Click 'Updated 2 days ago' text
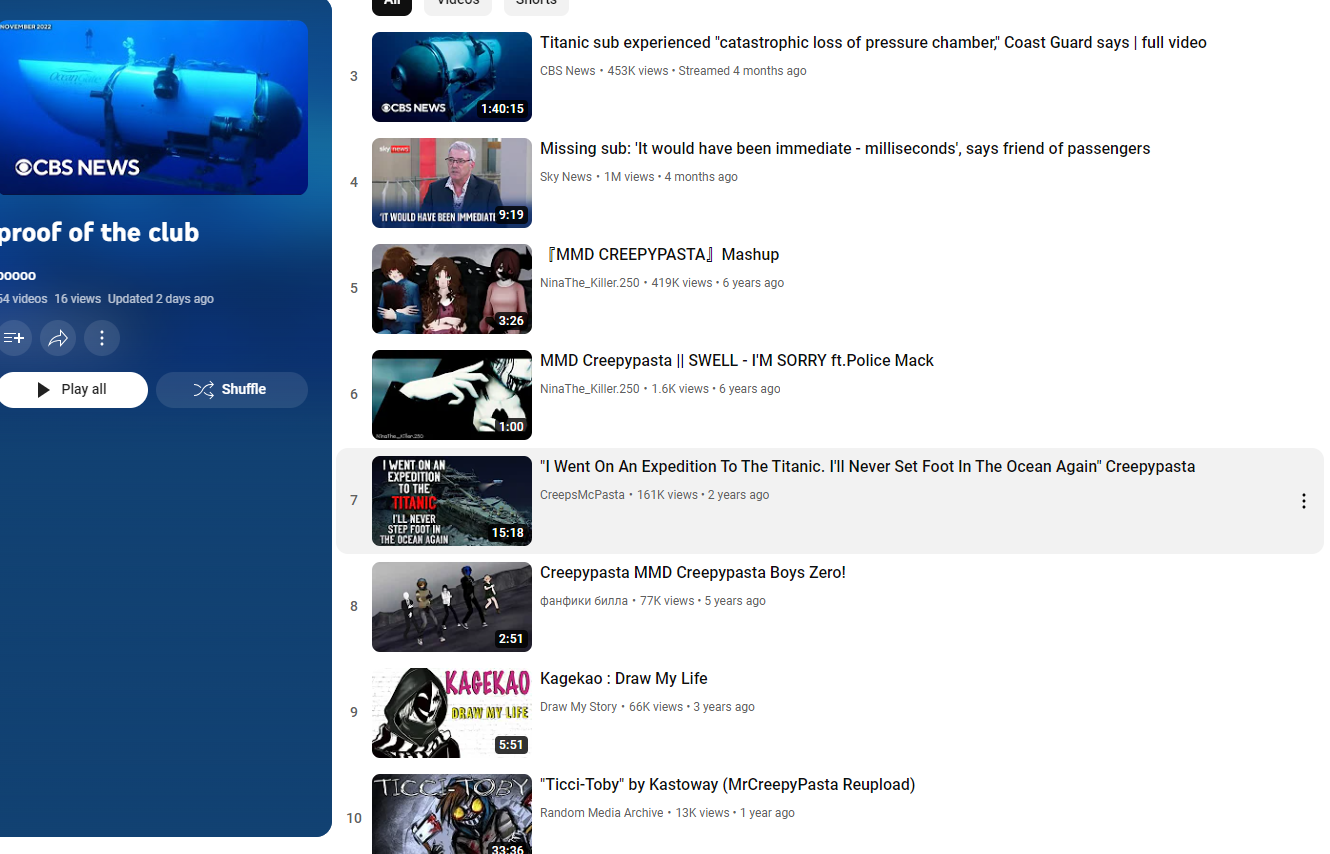Screen dimensions: 1330x854 (161, 299)
